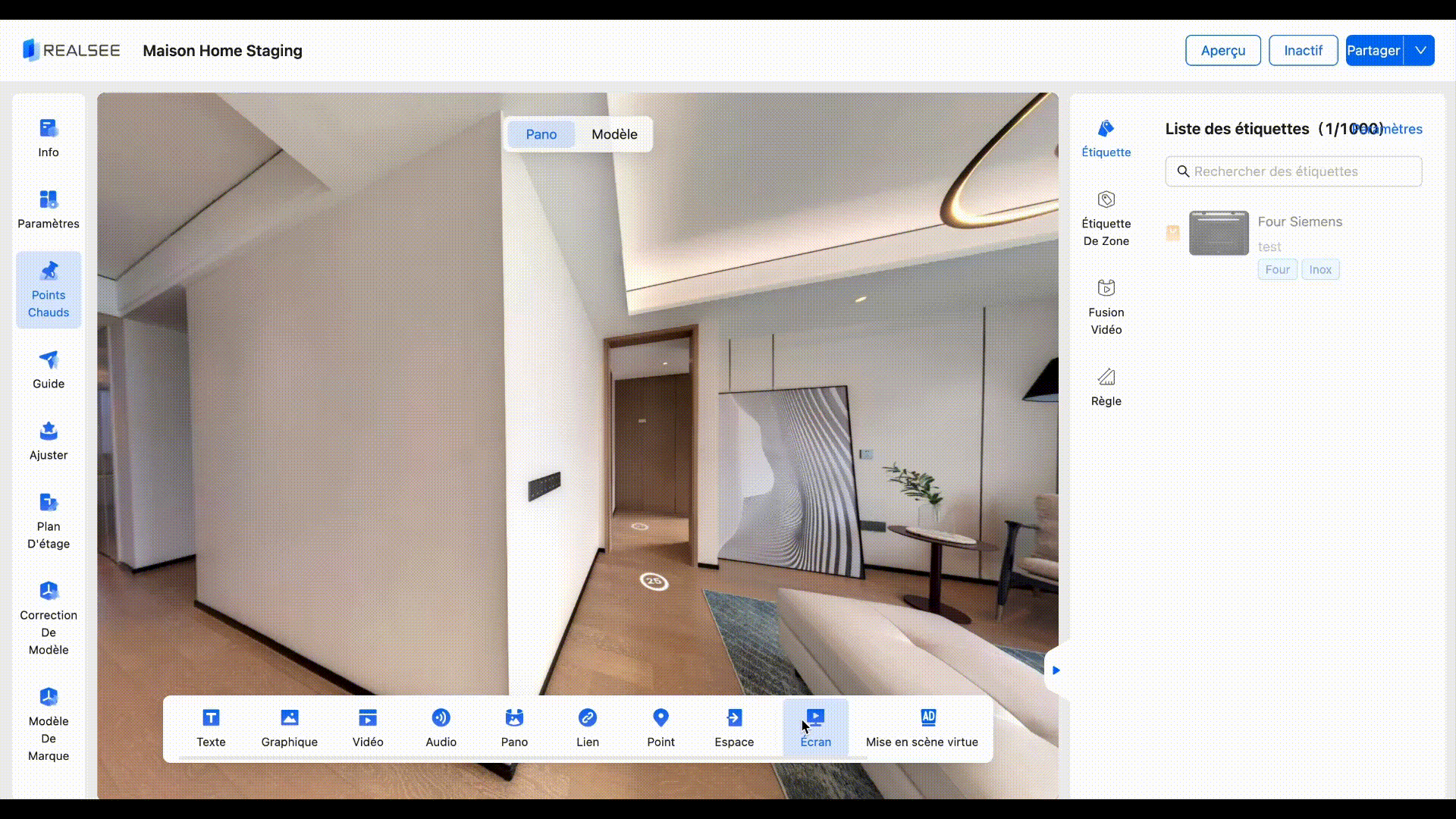Viewport: 1456px width, 819px height.
Task: Open the Four Siemens label thumbnail
Action: coord(1219,233)
